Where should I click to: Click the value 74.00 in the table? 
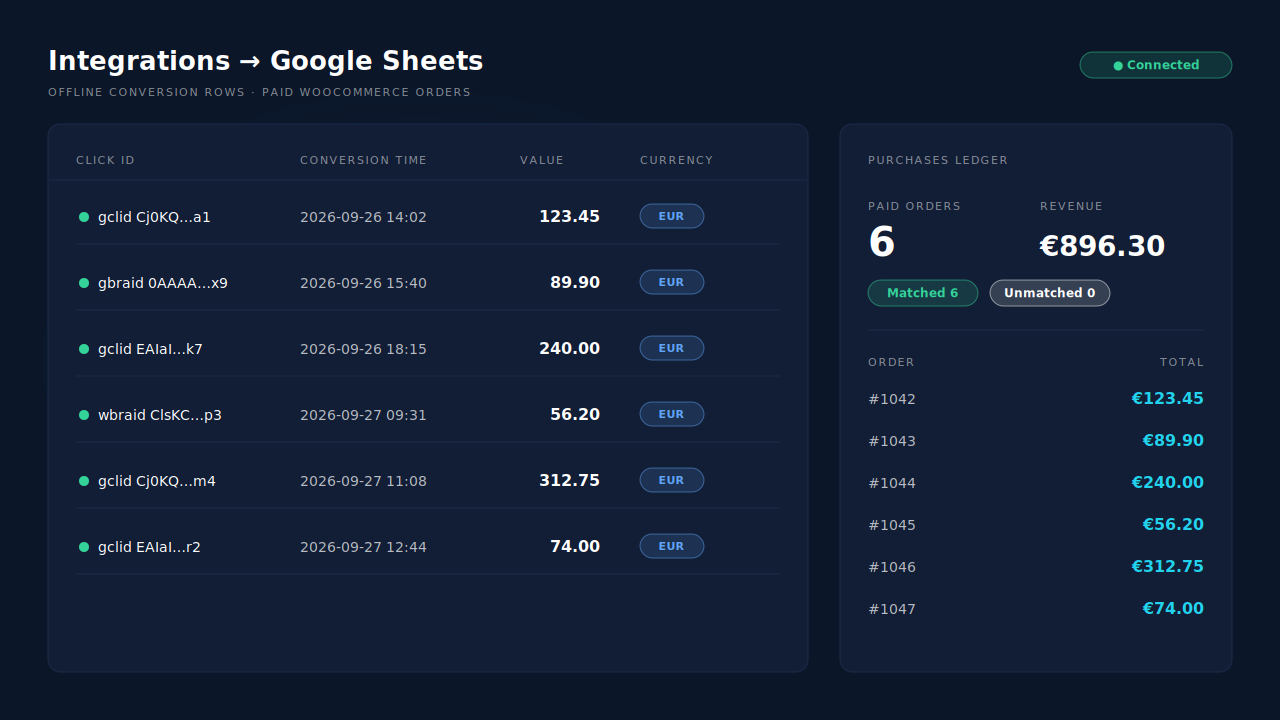[x=575, y=547]
